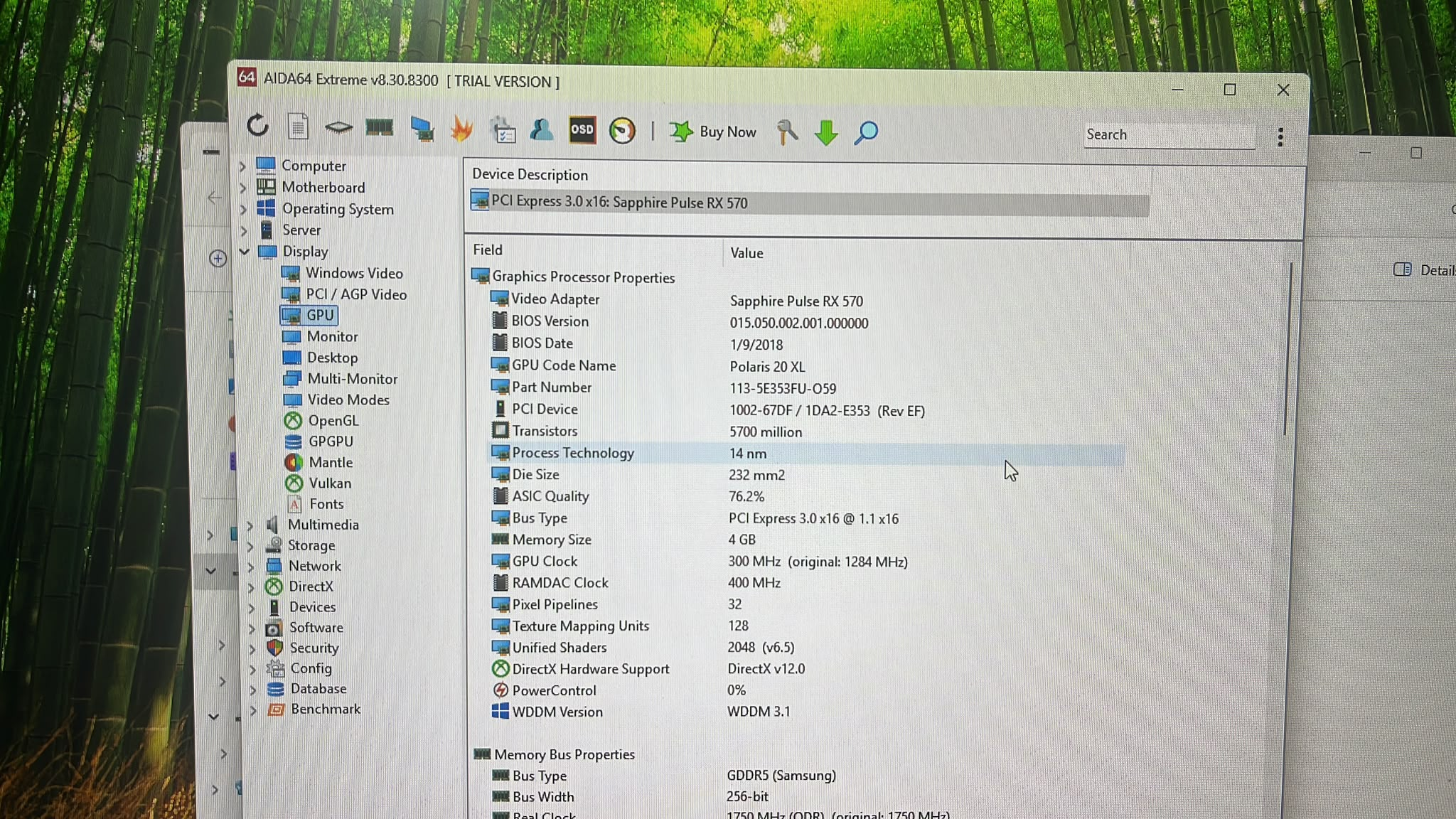Screen dimensions: 1456x819
Task: Select the Texture Mapping Units row
Action: point(806,626)
